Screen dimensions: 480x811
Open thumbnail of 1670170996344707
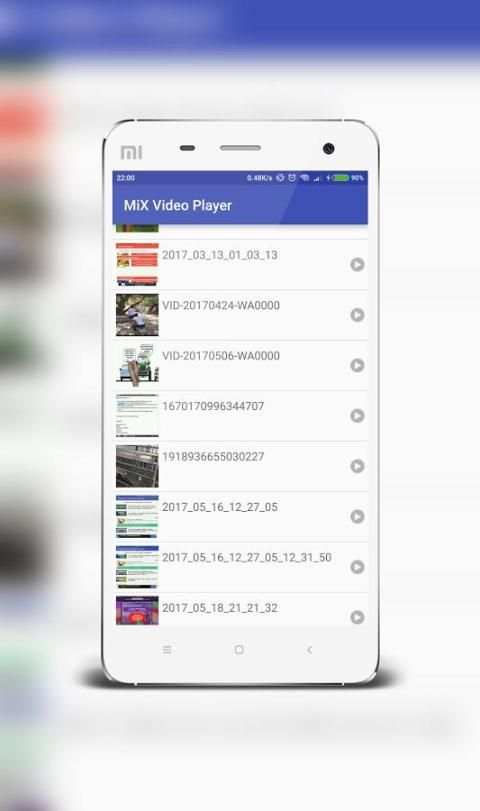(x=137, y=416)
